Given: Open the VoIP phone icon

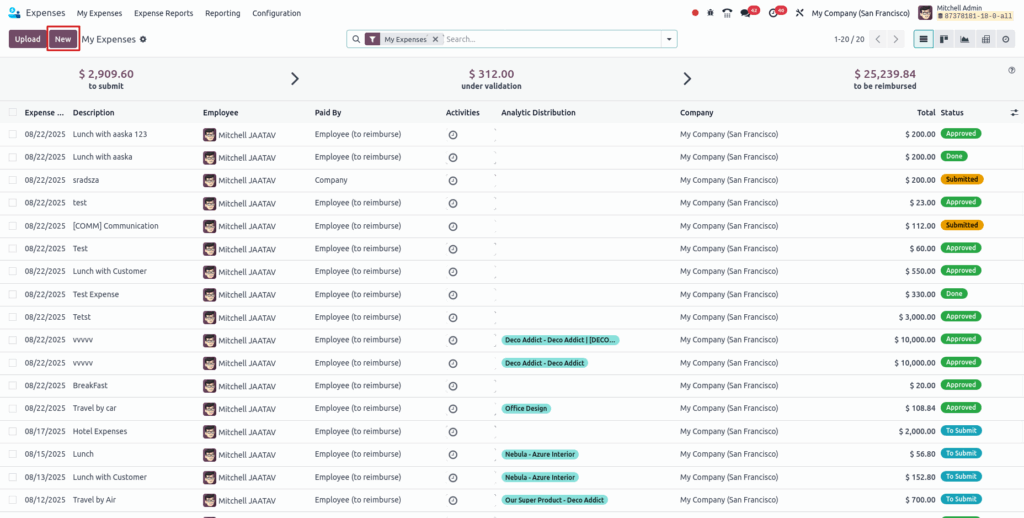Looking at the screenshot, I should [727, 13].
